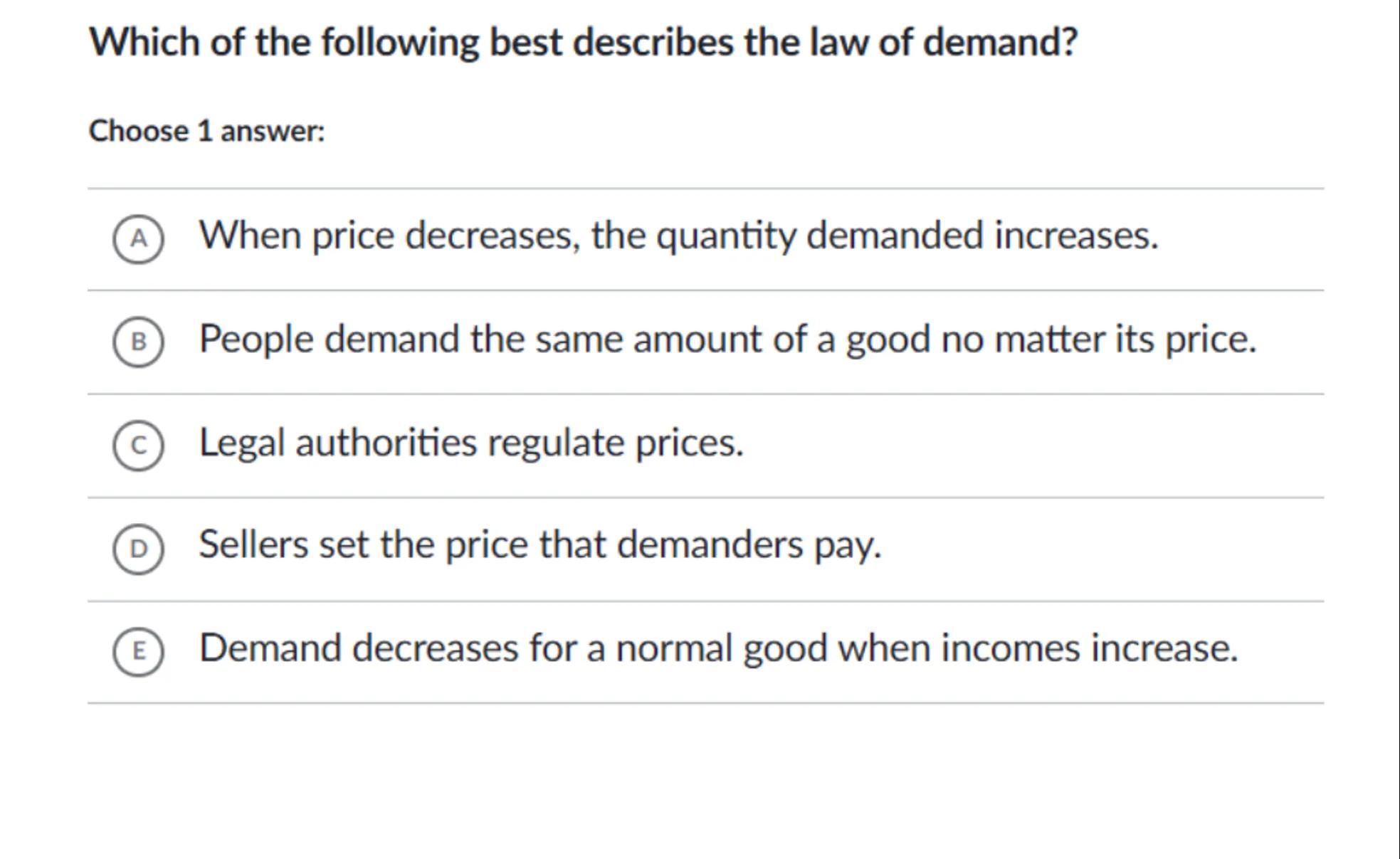Select radio button B
1400x859 pixels.
coord(138,342)
